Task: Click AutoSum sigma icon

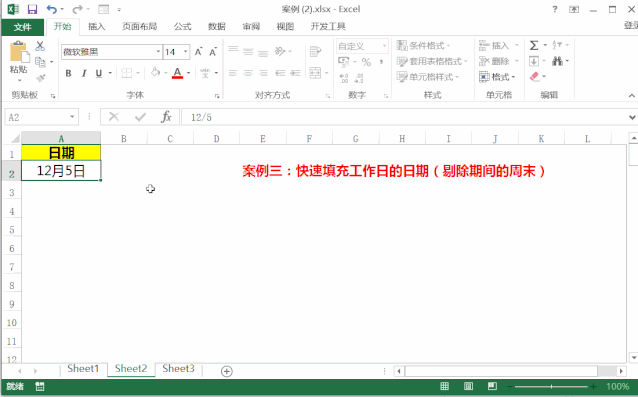Action: pyautogui.click(x=534, y=45)
